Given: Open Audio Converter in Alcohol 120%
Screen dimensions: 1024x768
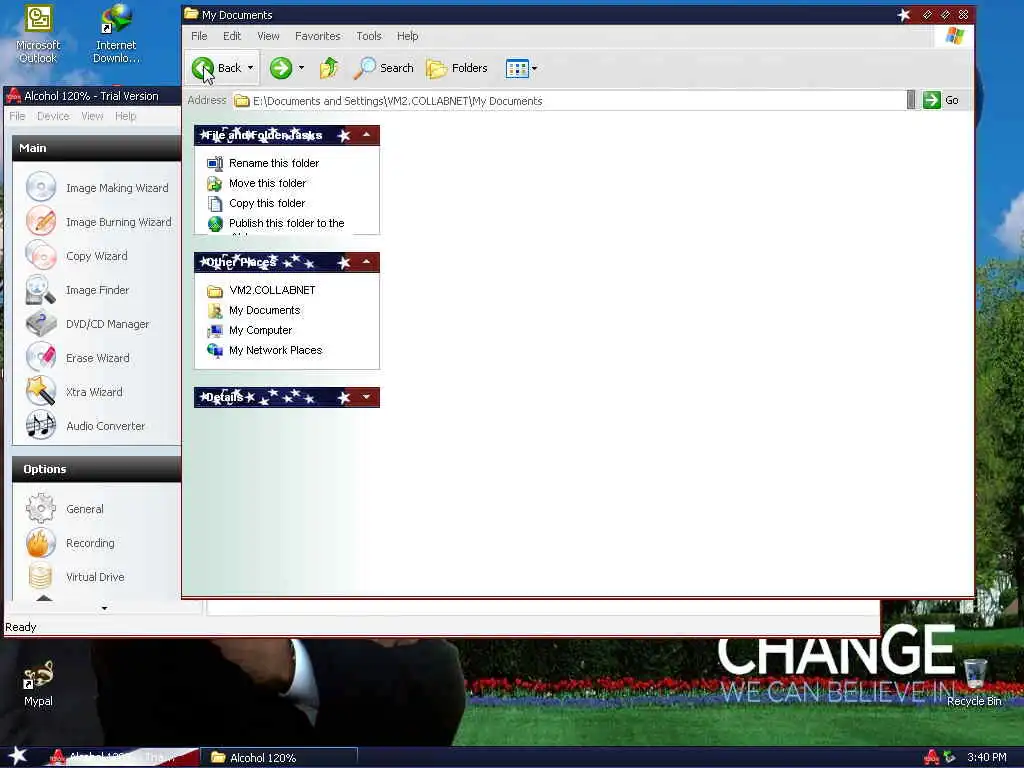Looking at the screenshot, I should (x=86, y=425).
